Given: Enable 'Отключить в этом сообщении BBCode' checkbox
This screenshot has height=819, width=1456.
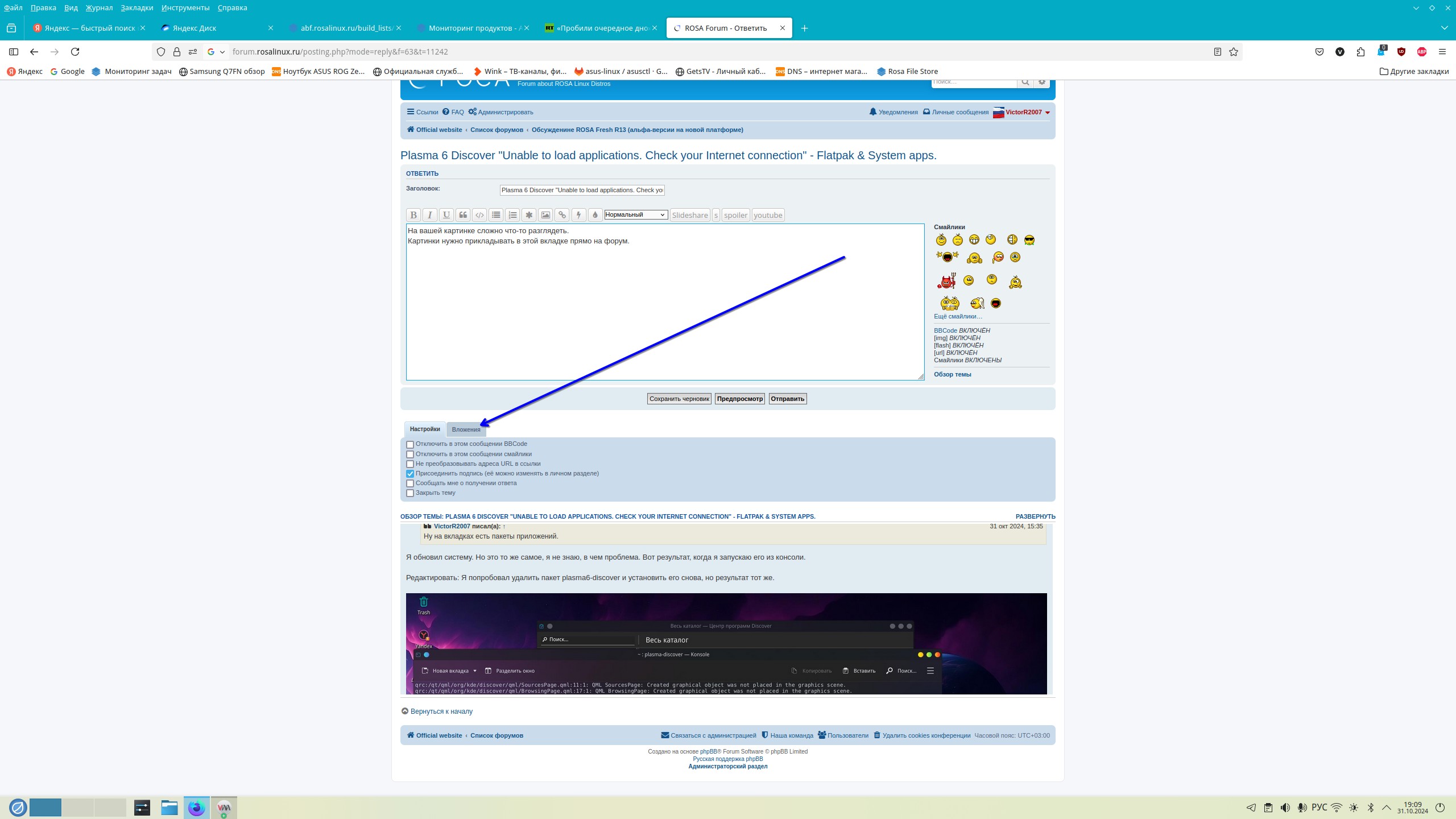Looking at the screenshot, I should (x=410, y=445).
